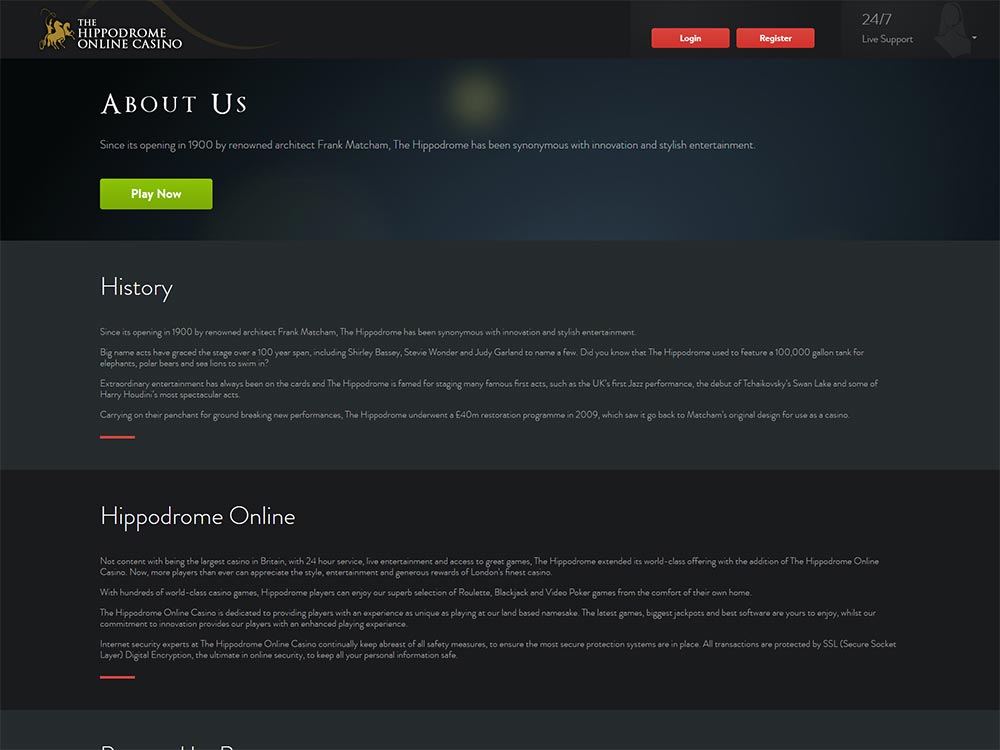
Task: Click the Hippodrome Online section heading
Action: tap(198, 517)
